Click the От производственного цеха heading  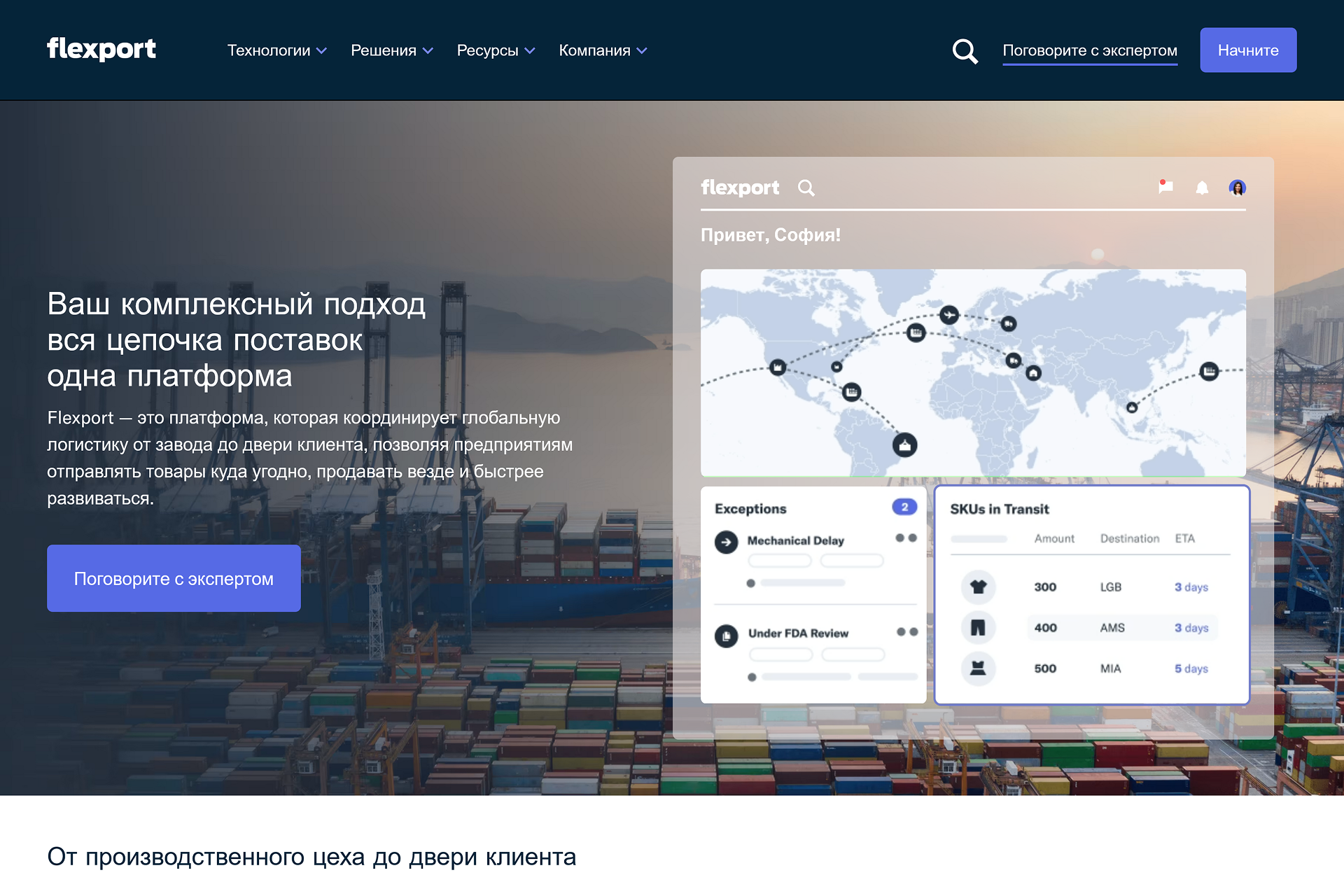(311, 857)
